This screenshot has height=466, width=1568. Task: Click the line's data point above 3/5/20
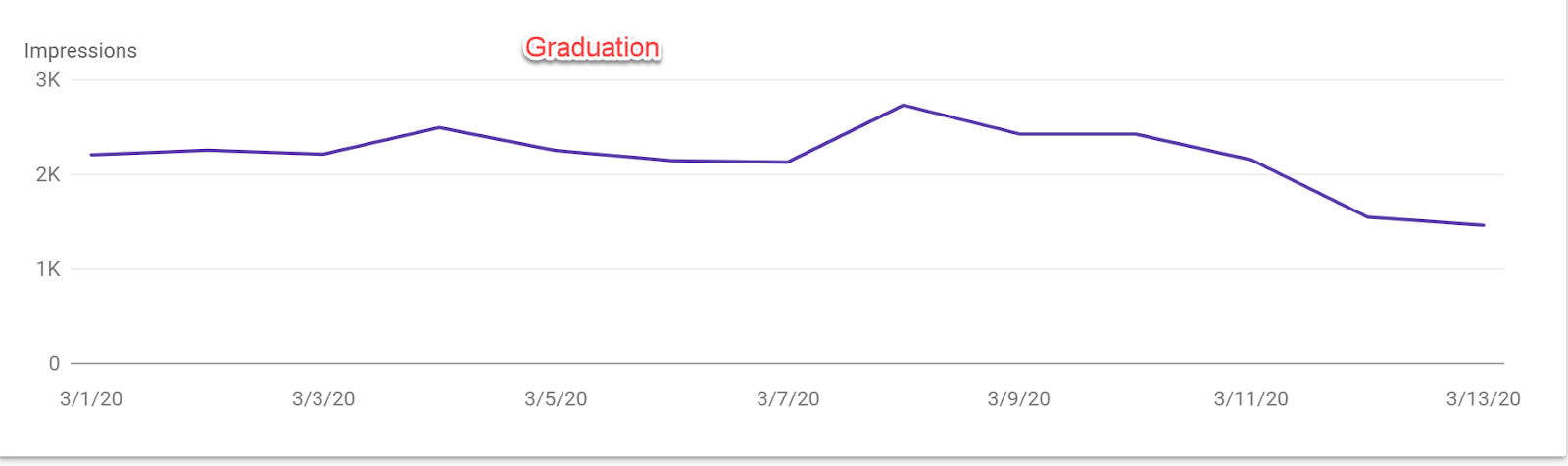coord(556,150)
